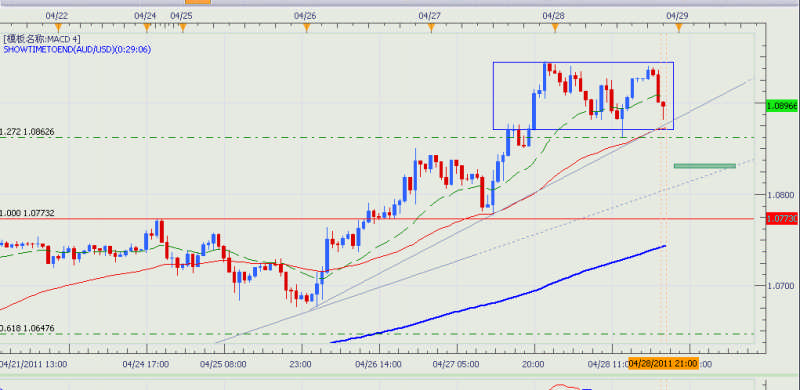Click the 1.0800 price axis label

tap(781, 195)
